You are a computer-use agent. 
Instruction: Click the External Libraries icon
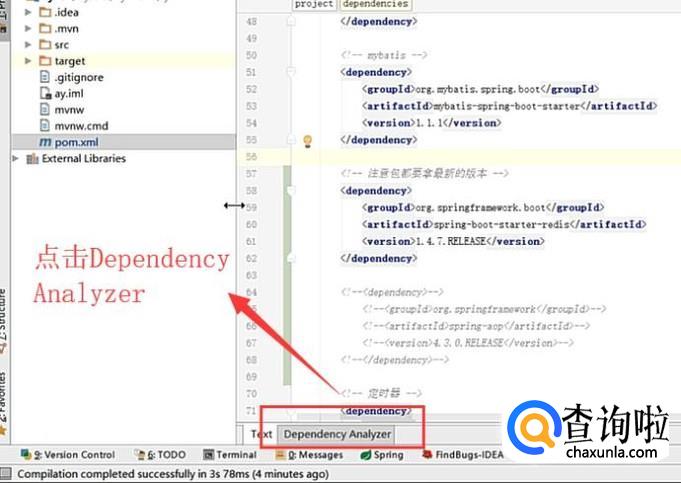click(x=32, y=158)
